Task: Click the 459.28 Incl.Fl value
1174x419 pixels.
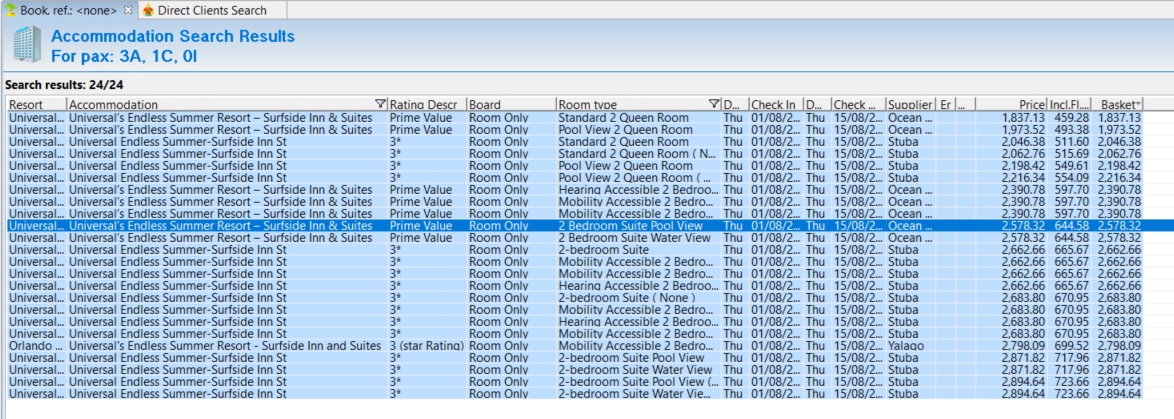Action: pyautogui.click(x=1071, y=118)
